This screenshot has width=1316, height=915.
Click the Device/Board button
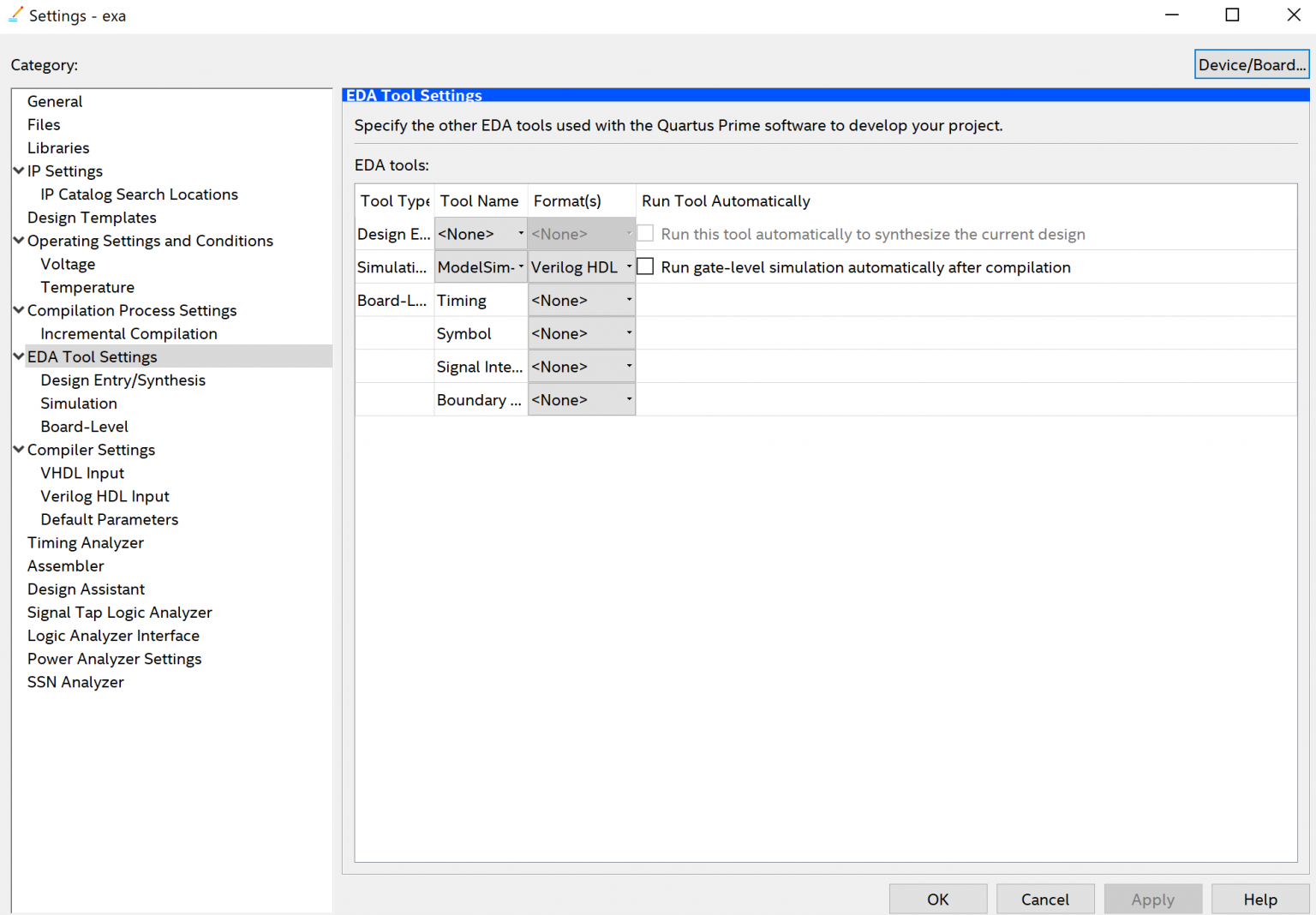point(1251,65)
